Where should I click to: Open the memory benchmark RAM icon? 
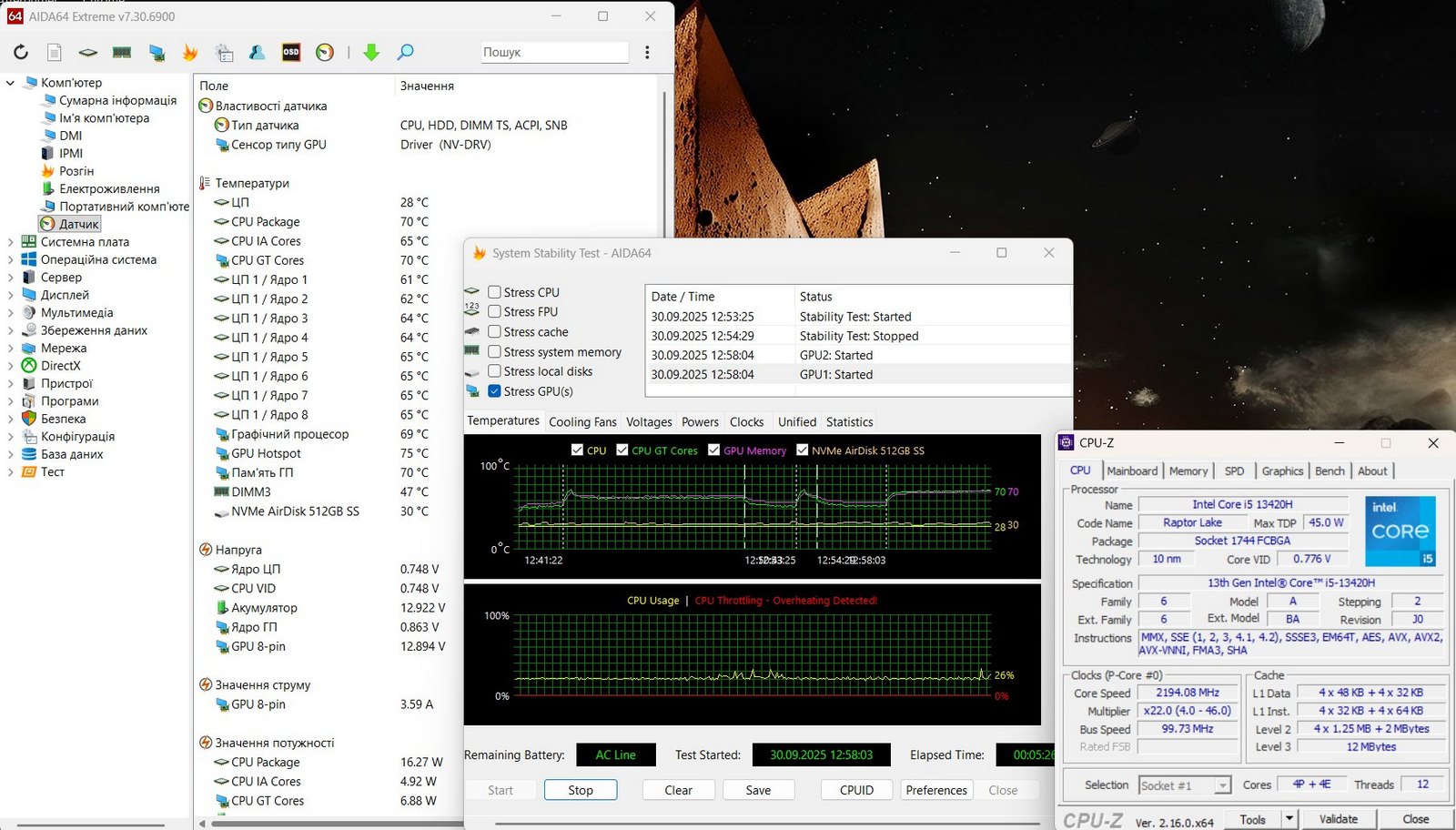[122, 53]
